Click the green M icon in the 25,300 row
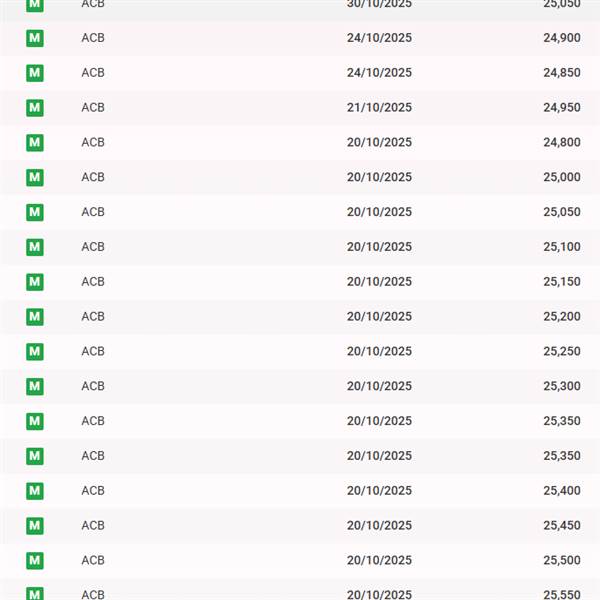This screenshot has height=600, width=600. [35, 386]
